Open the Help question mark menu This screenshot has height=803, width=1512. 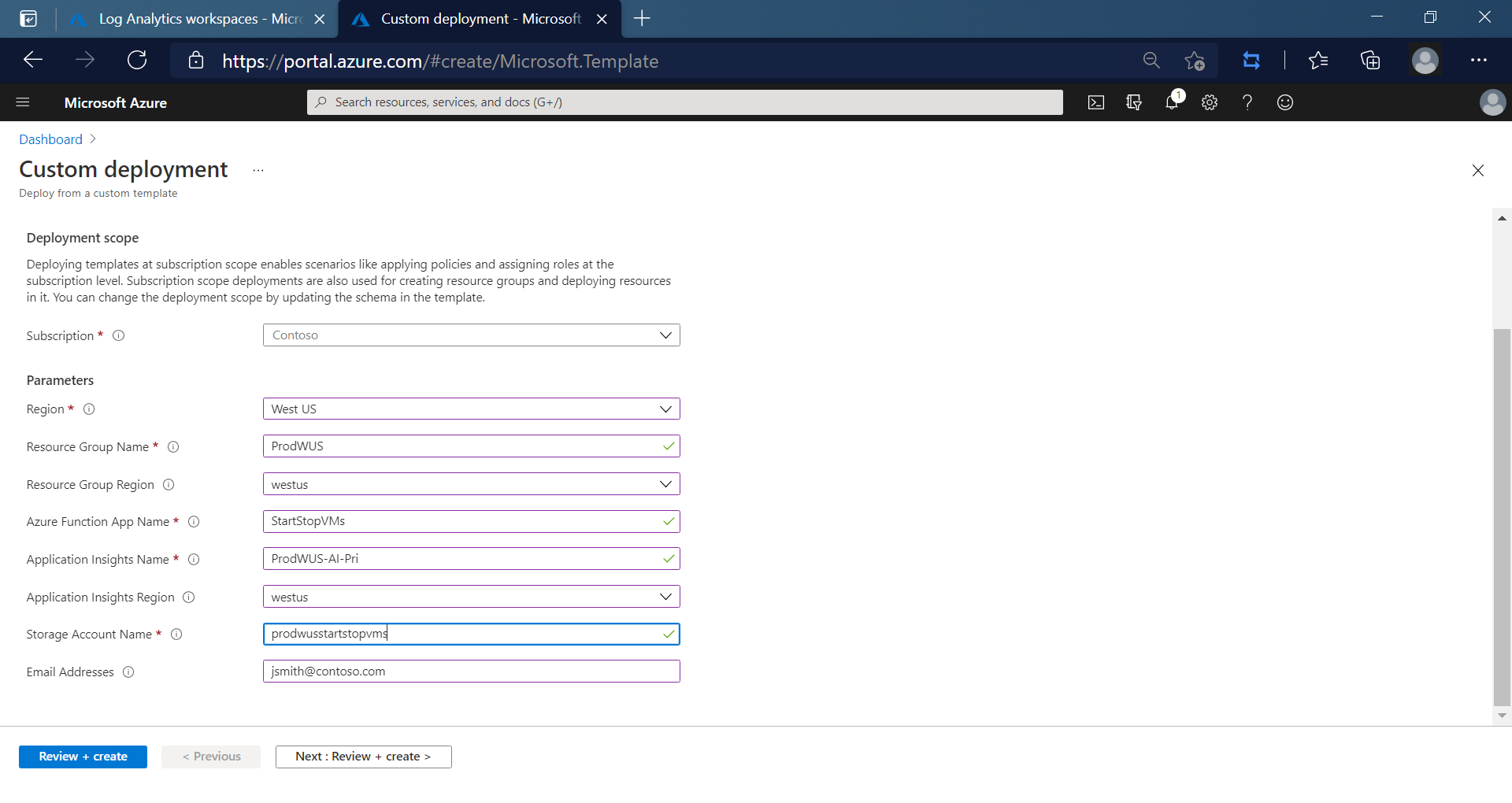[1247, 102]
